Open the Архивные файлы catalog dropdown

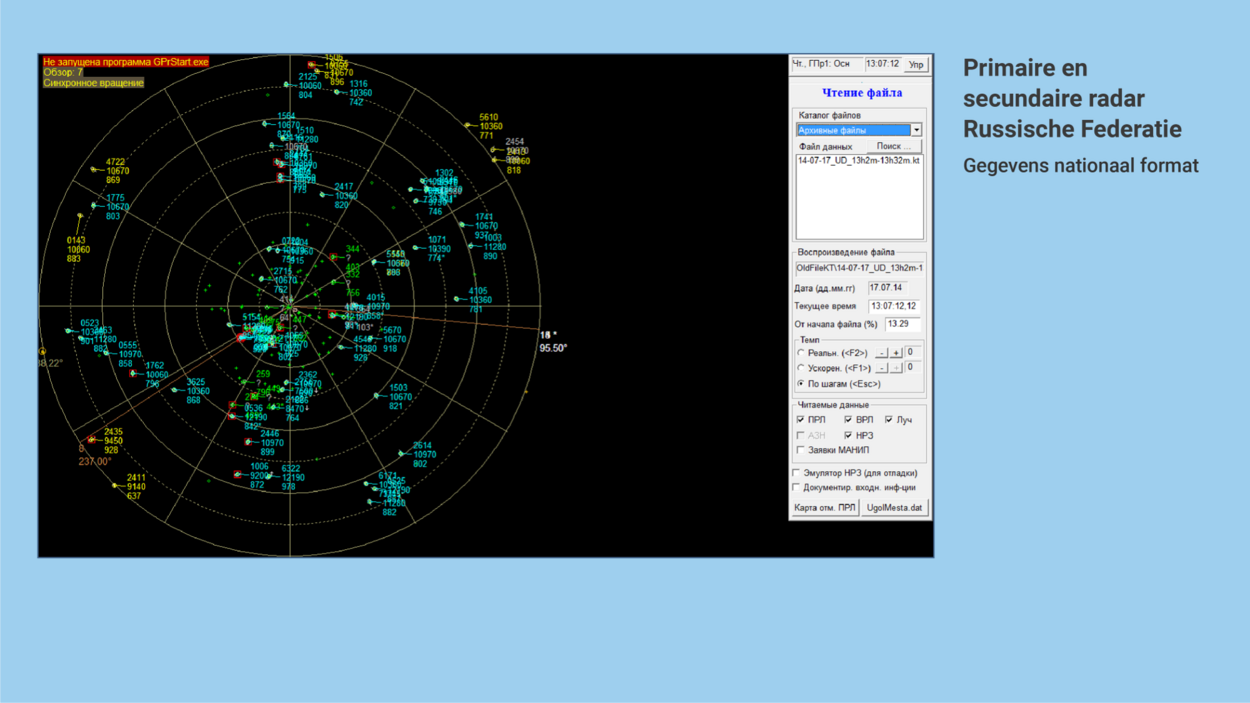(915, 130)
